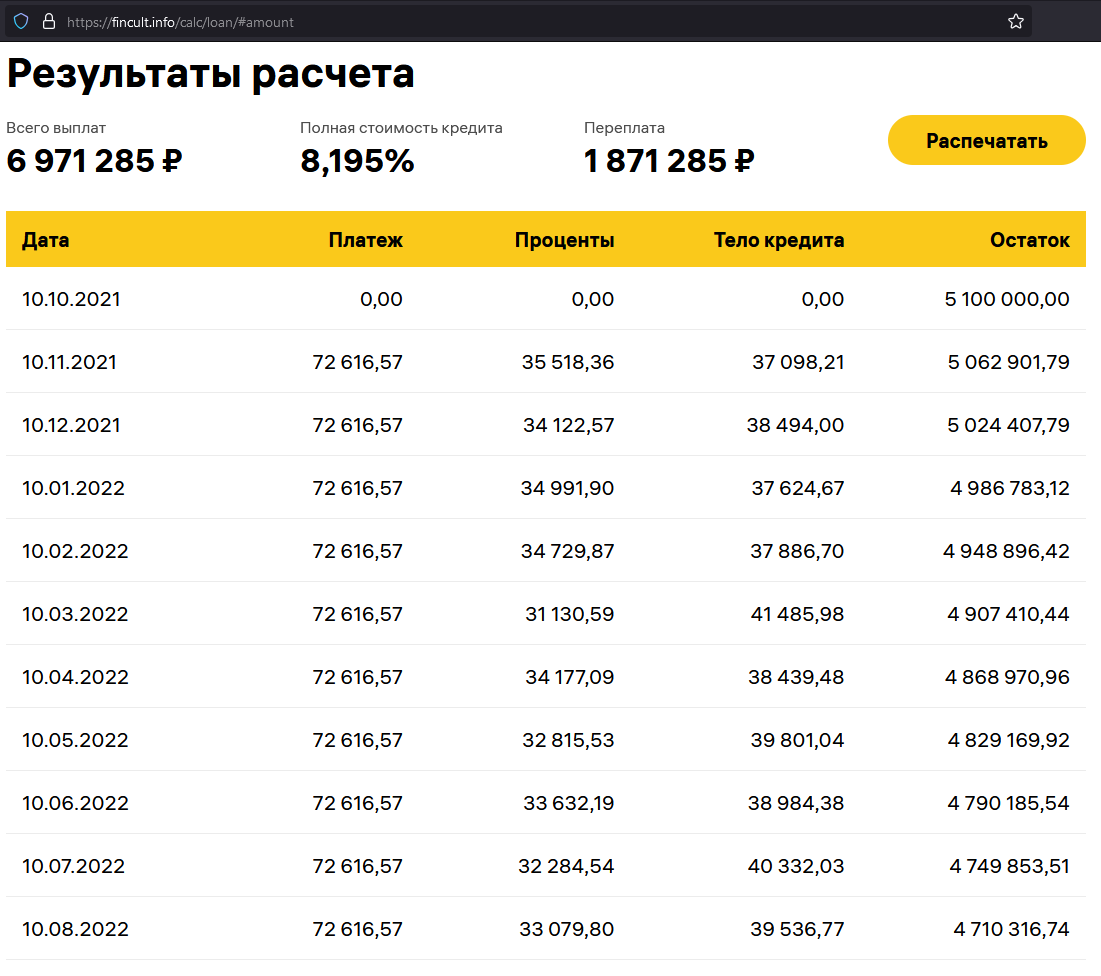The height and width of the screenshot is (976, 1101).
Task: Click the Полная стоимость кредита label
Action: [401, 128]
